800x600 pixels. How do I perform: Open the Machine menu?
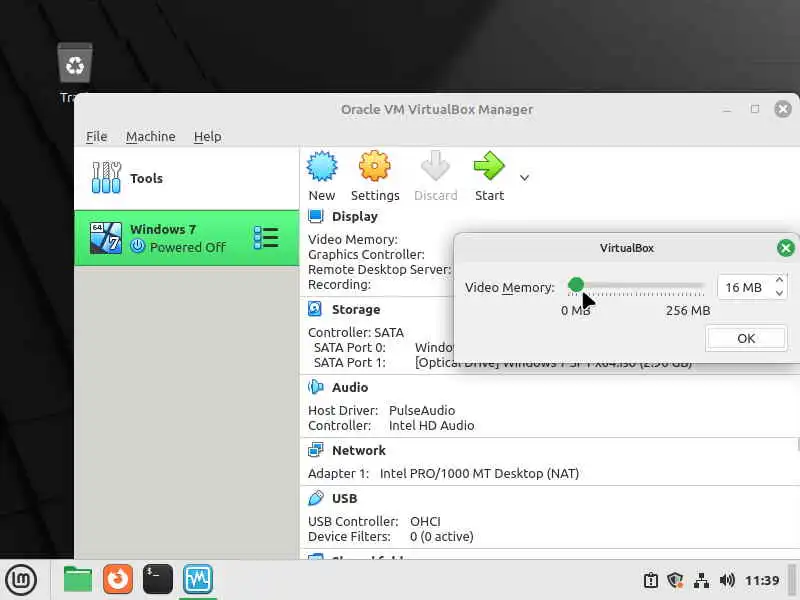coord(151,137)
